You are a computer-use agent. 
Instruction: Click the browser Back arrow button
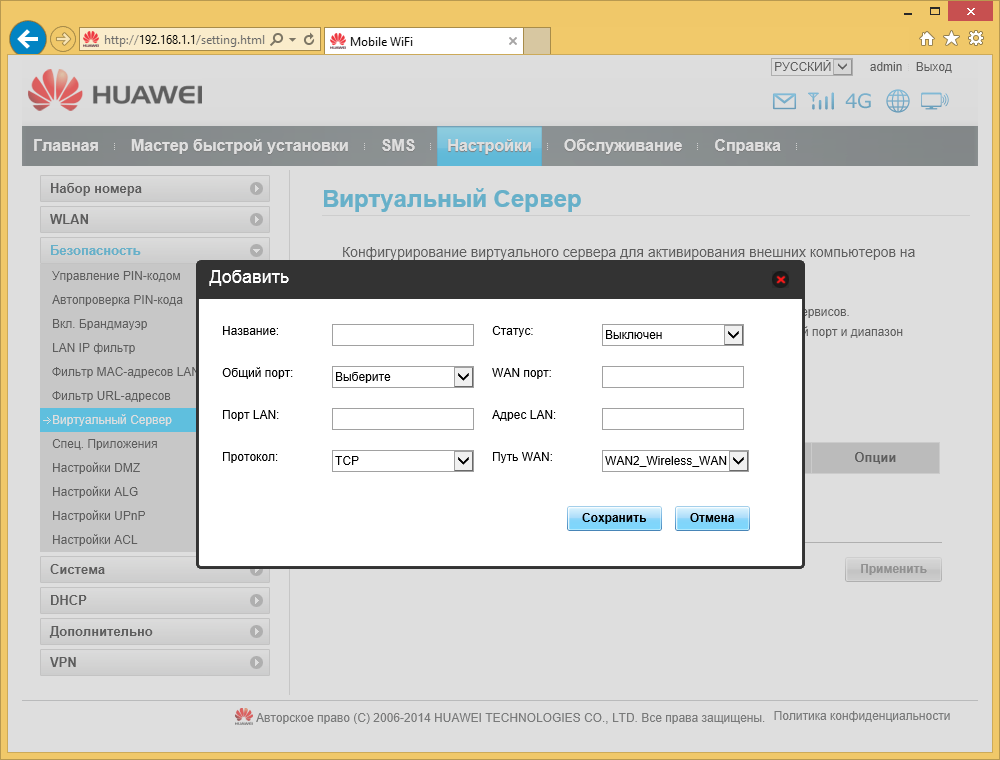pos(27,39)
